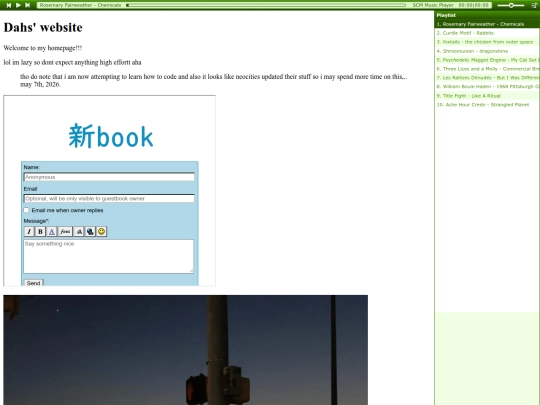
Task: Toggle the playlist panel icon
Action: click(x=534, y=5)
